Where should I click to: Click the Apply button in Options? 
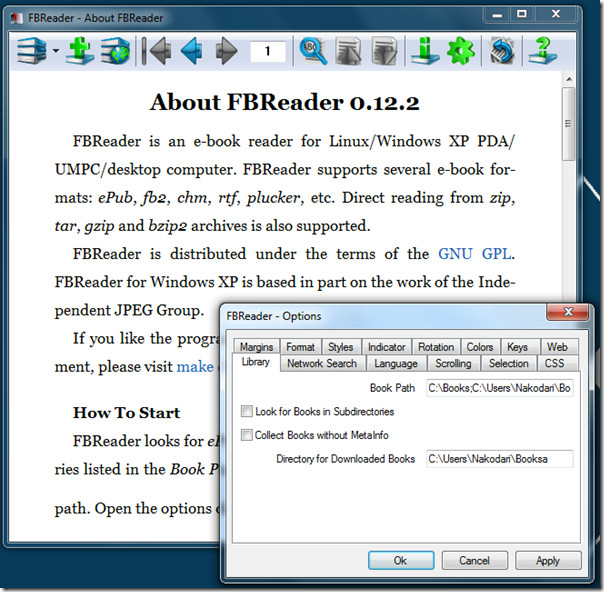548,560
